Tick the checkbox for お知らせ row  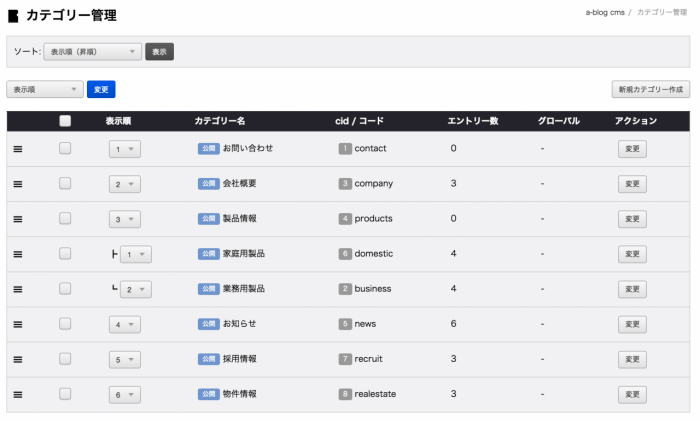65,324
